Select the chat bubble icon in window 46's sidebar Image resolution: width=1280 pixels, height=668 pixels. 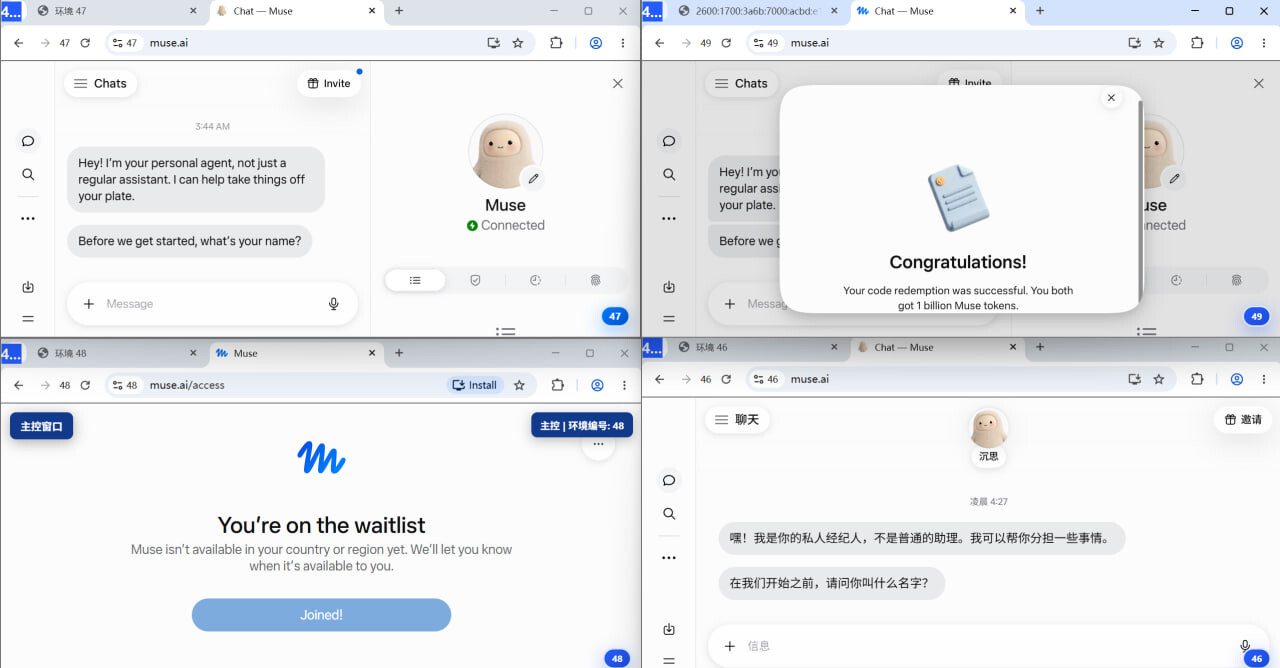coord(669,480)
